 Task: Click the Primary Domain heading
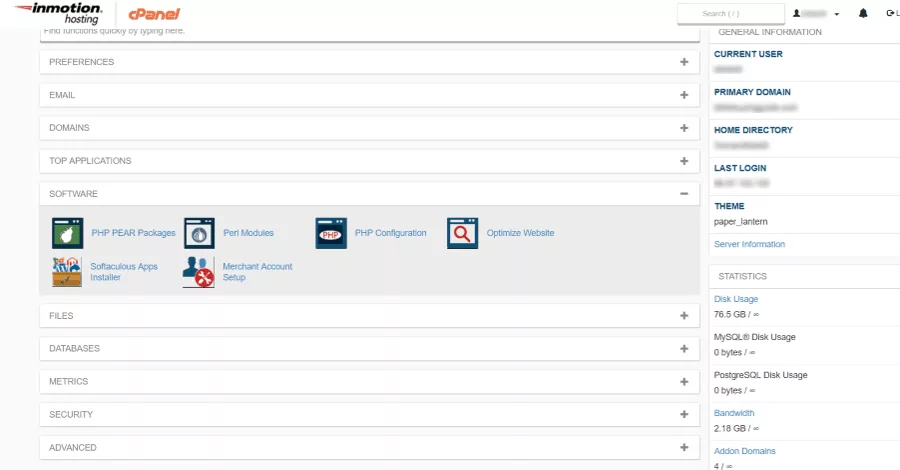(752, 92)
